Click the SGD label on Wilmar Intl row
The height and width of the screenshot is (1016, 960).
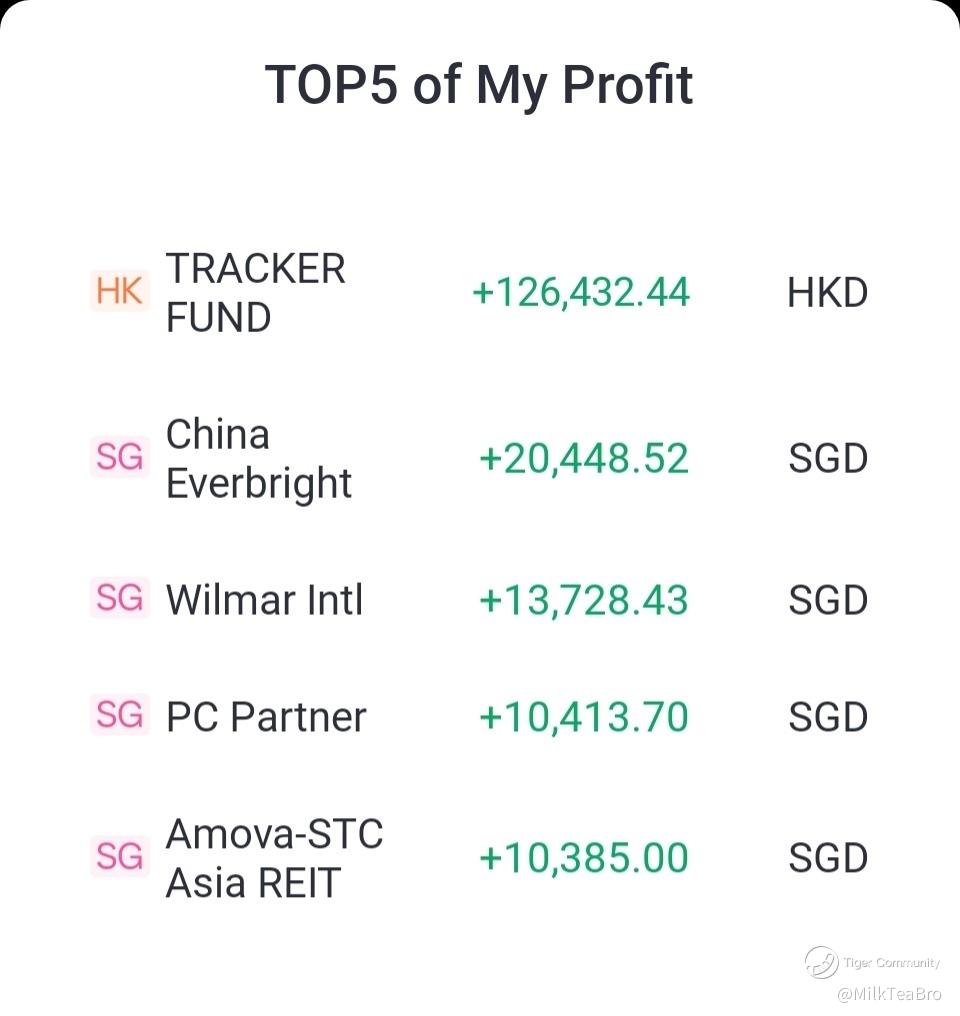(828, 599)
